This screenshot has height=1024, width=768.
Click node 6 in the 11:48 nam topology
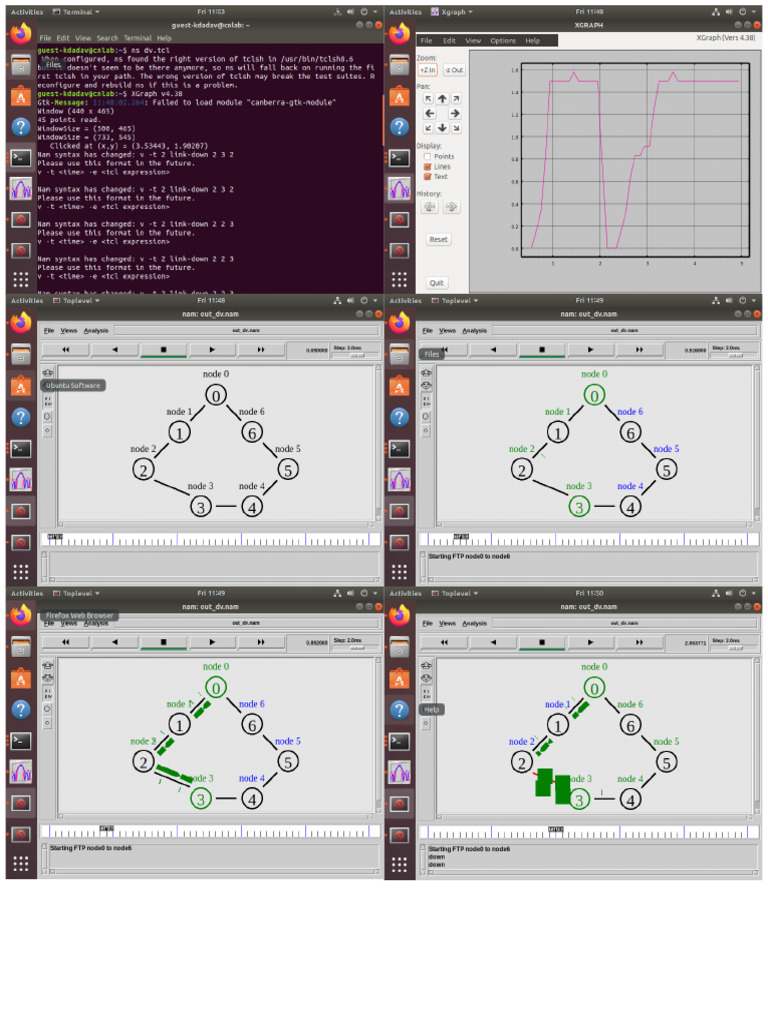251,432
